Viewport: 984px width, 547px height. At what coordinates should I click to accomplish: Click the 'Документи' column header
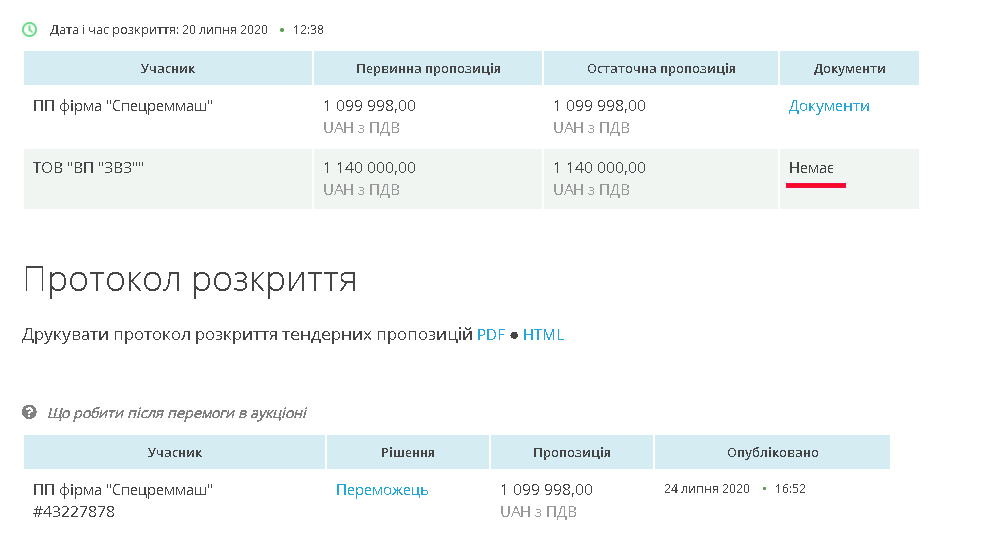(x=849, y=69)
